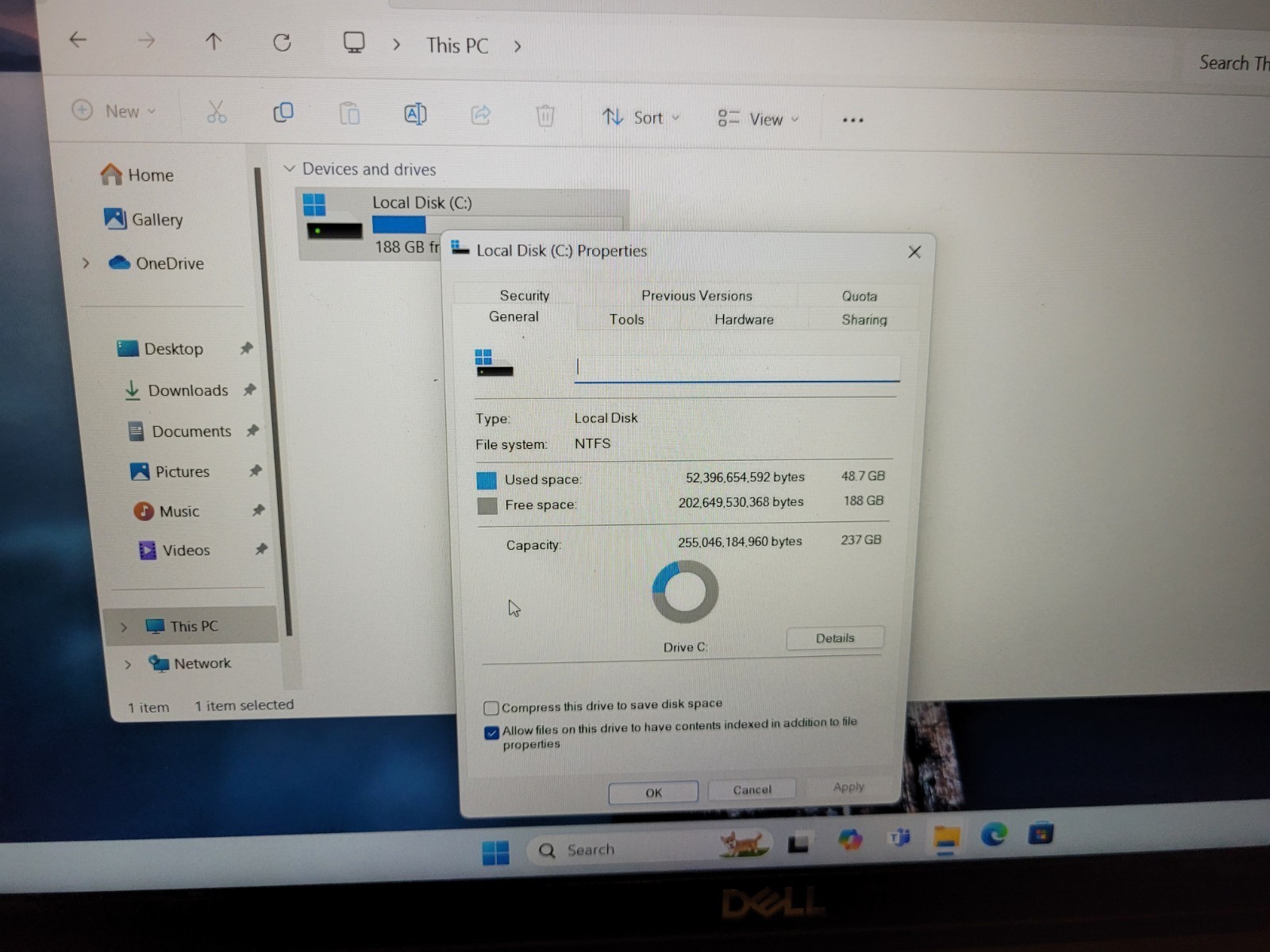Image resolution: width=1270 pixels, height=952 pixels.
Task: Switch to the Tools tab
Action: tap(626, 319)
